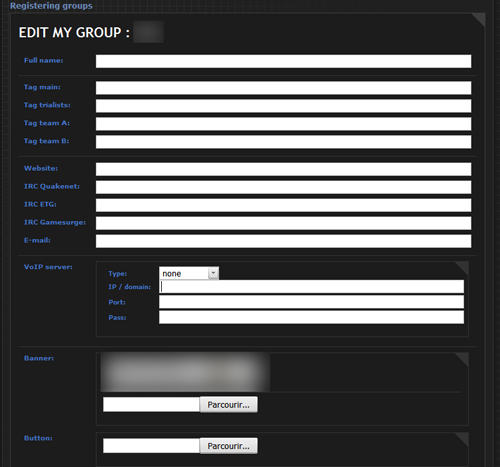Focus the VoIP Port input box

pyautogui.click(x=311, y=302)
